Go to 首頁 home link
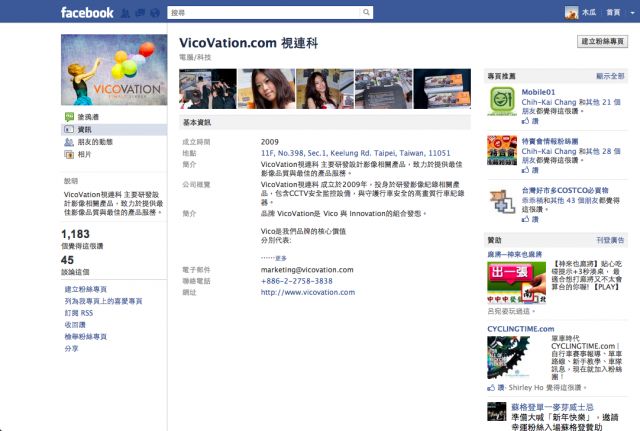This screenshot has width=640, height=431. [x=613, y=13]
